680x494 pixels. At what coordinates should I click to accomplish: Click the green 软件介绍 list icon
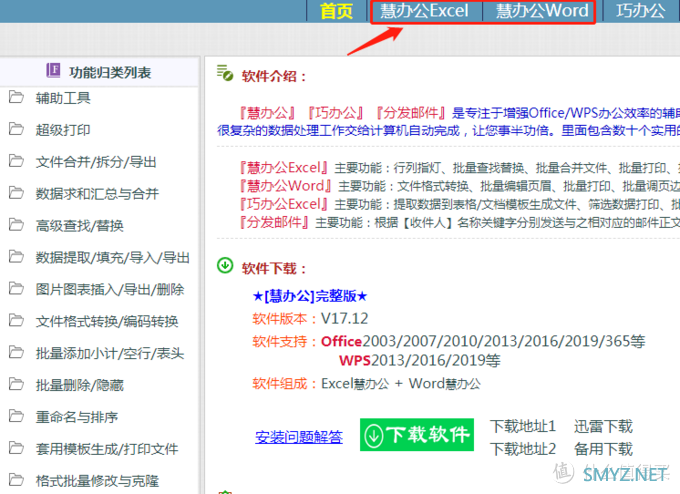click(225, 73)
